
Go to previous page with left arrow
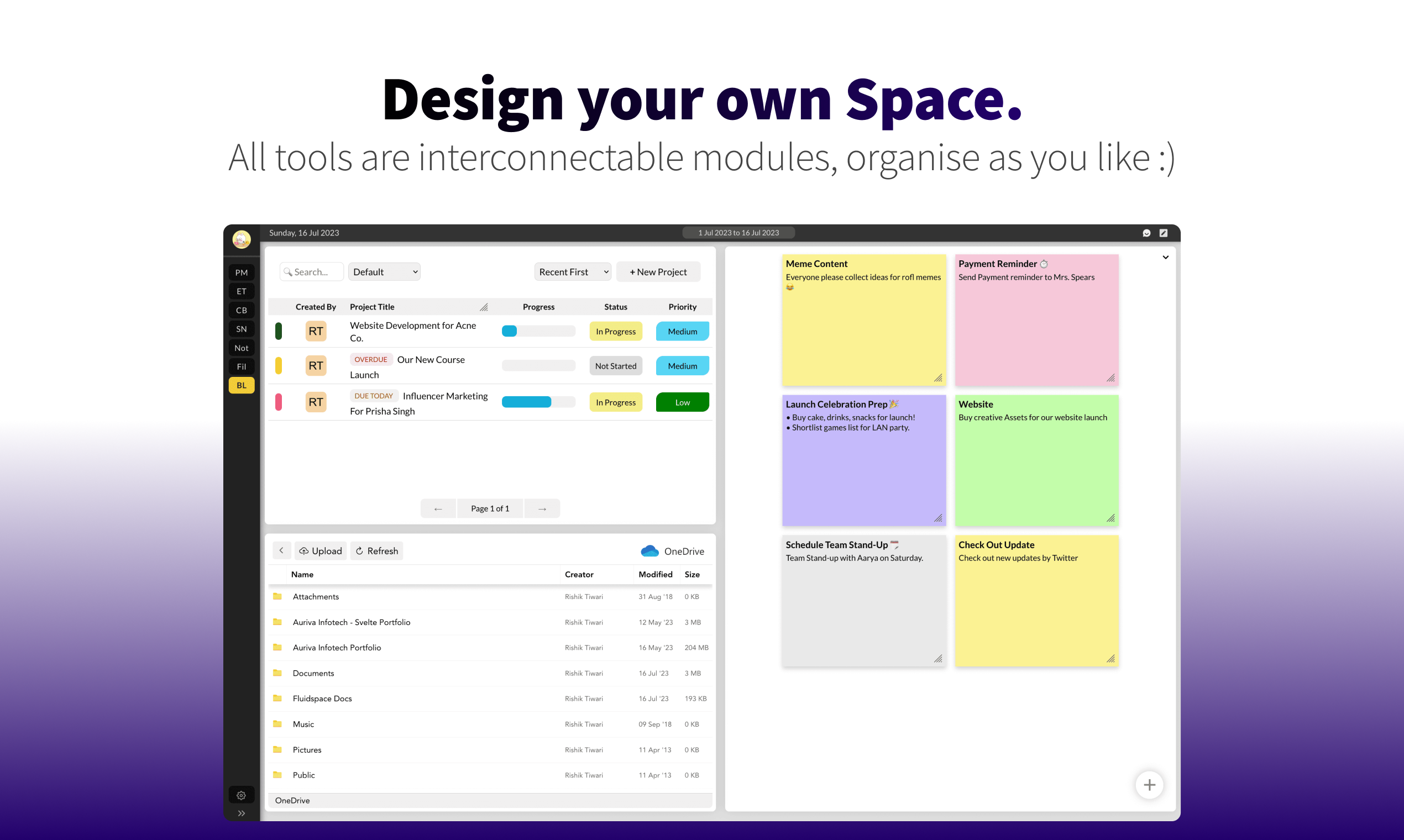click(438, 508)
